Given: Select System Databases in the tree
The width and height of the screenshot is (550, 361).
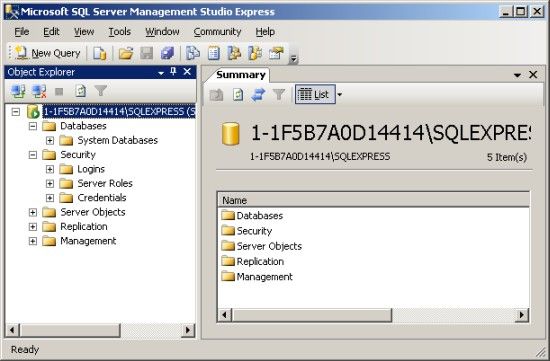Looking at the screenshot, I should (x=118, y=140).
